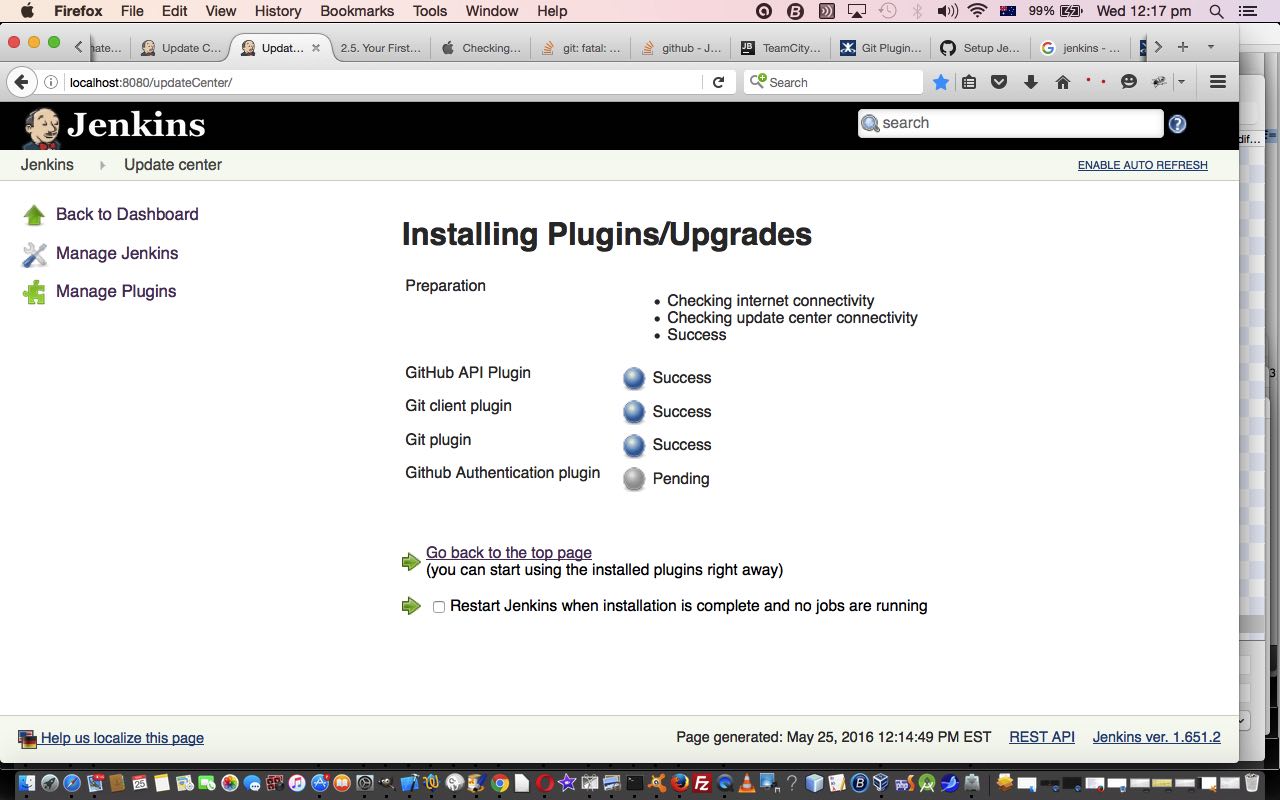1280x800 pixels.
Task: Click the blue bookmark star icon
Action: click(x=941, y=82)
